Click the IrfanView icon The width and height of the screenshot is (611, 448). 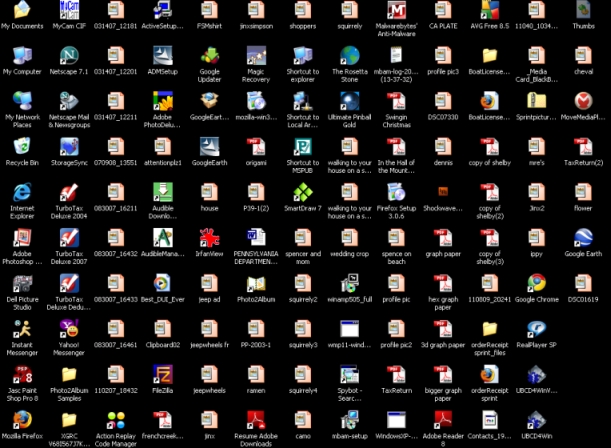(209, 238)
